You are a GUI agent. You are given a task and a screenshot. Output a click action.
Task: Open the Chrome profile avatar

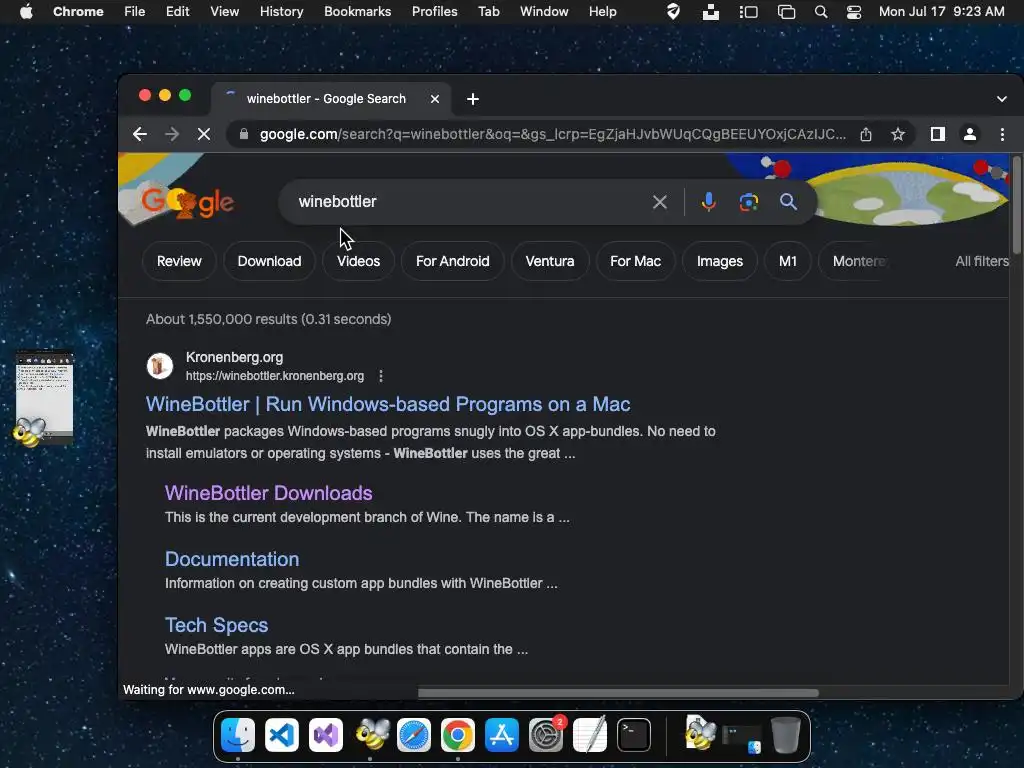(970, 135)
